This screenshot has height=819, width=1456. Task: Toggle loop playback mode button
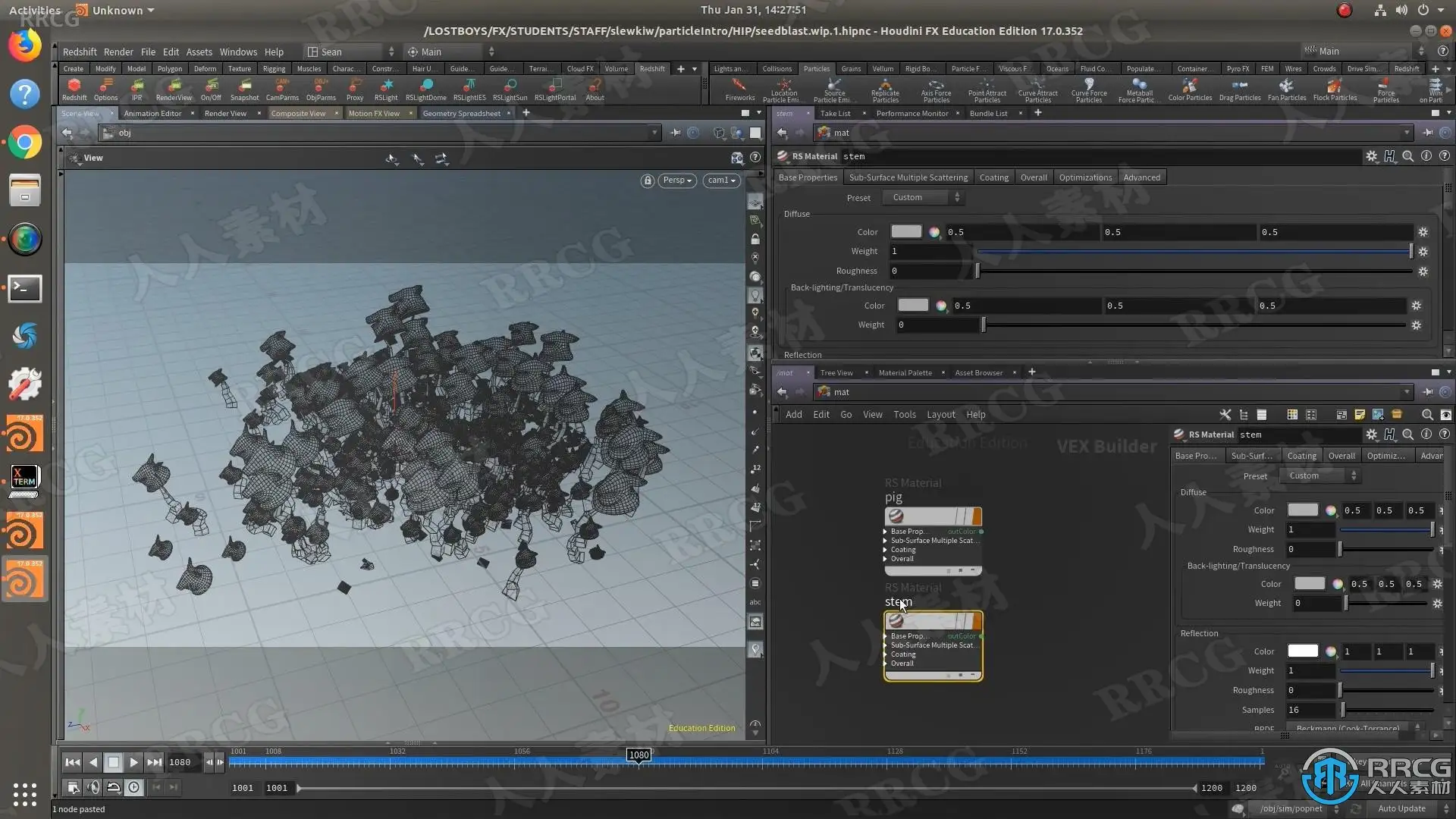coord(113,788)
